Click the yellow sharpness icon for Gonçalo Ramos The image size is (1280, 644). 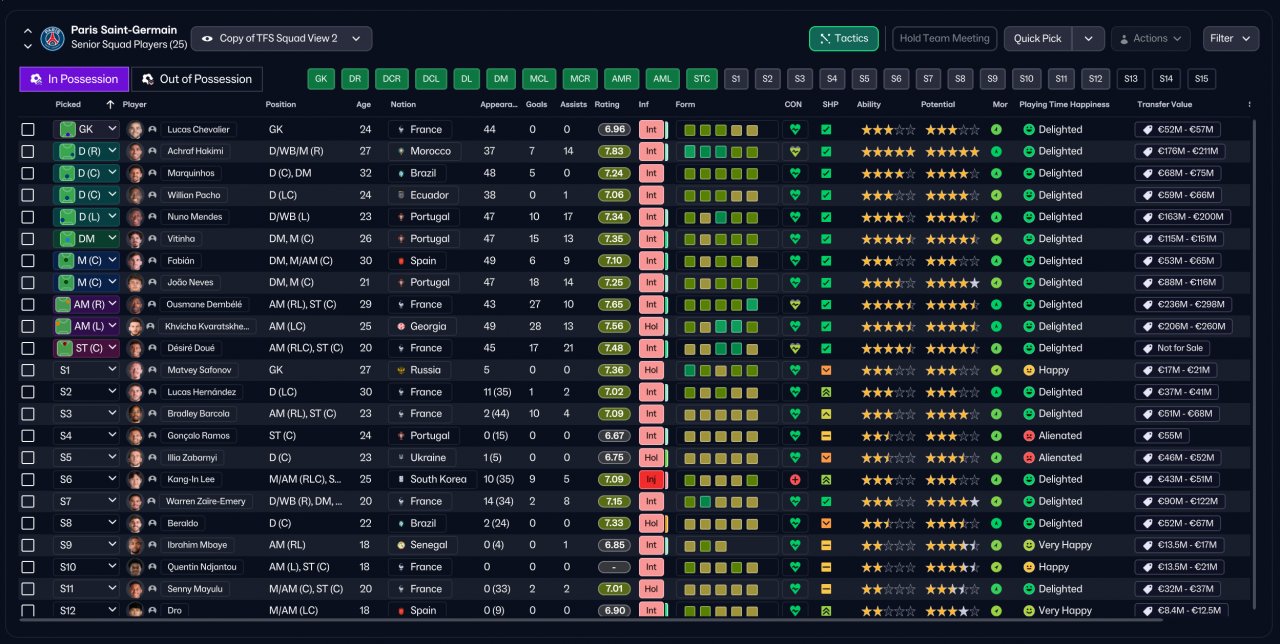826,436
